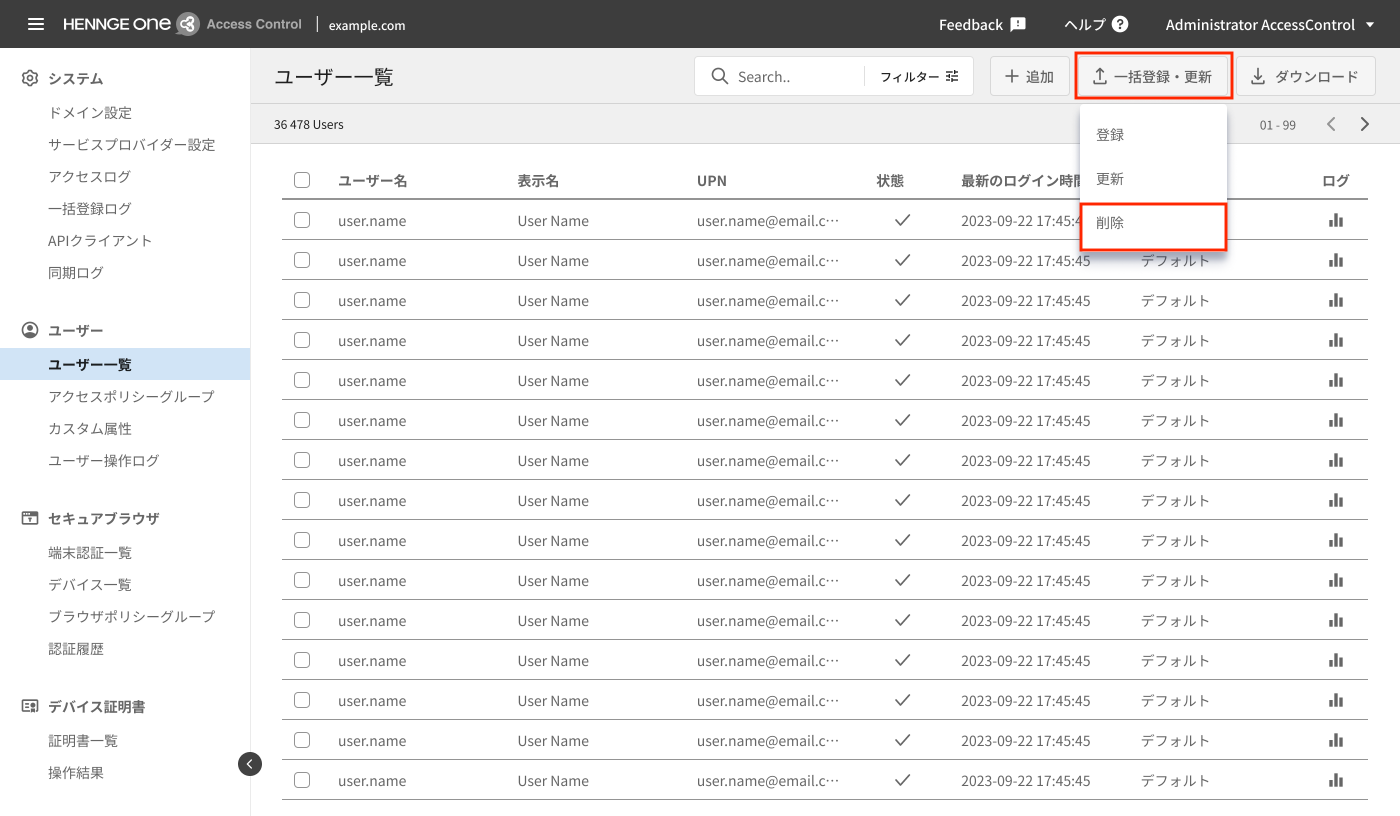Click the デバイス証明書 section icon
1400x816 pixels.
30,706
